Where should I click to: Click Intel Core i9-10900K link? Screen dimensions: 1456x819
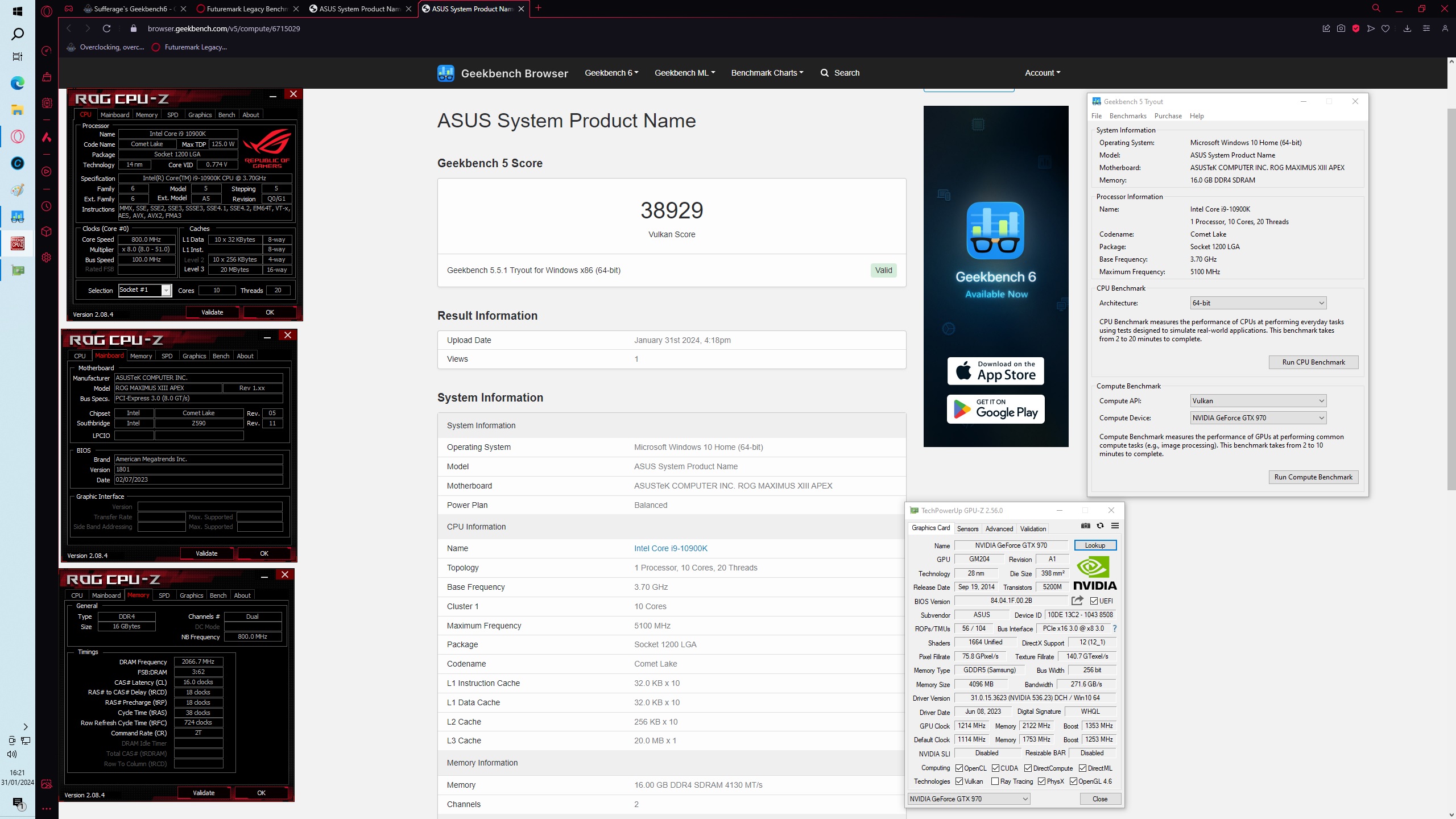tap(671, 548)
